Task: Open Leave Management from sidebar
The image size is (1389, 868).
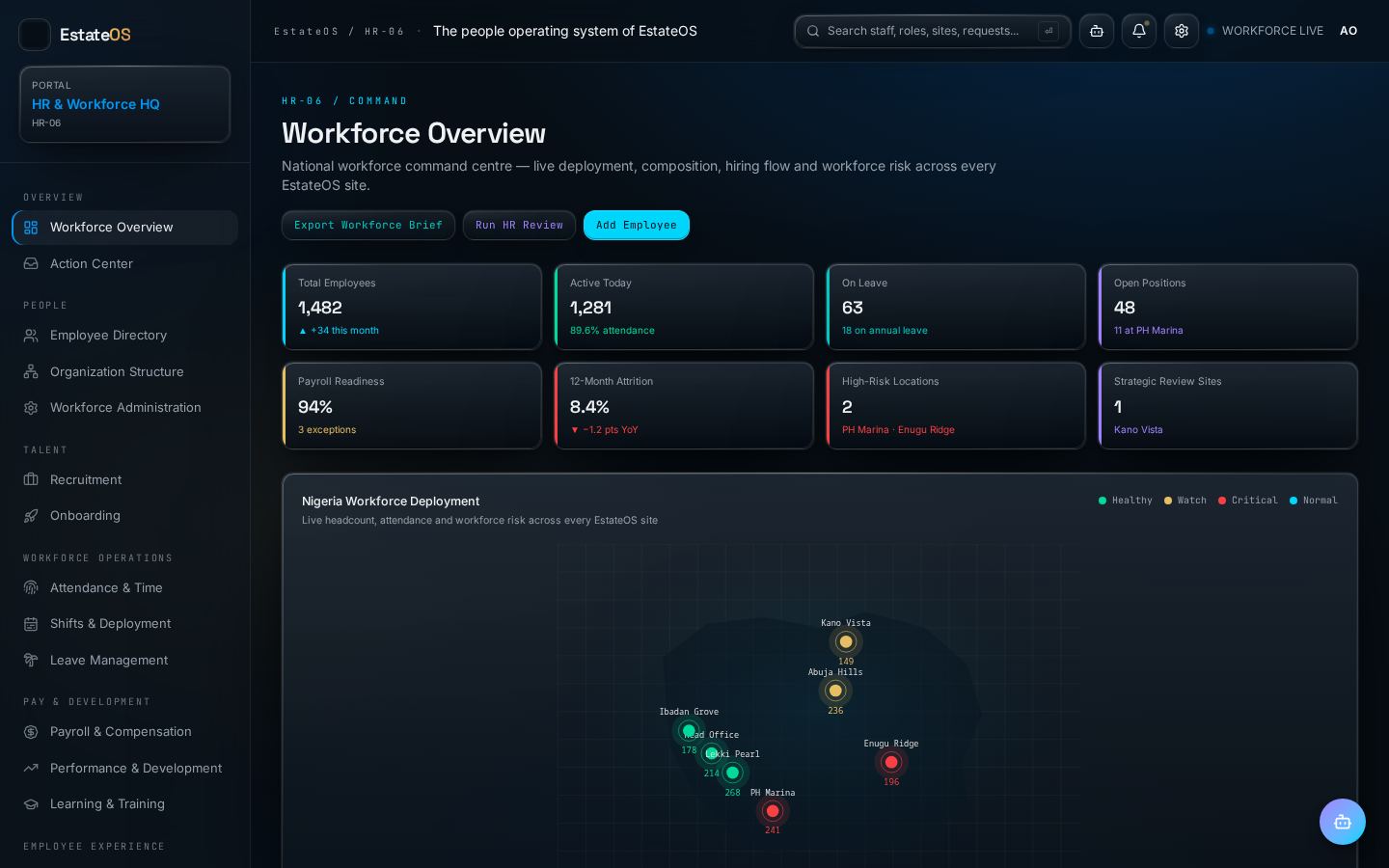Action: (x=124, y=661)
